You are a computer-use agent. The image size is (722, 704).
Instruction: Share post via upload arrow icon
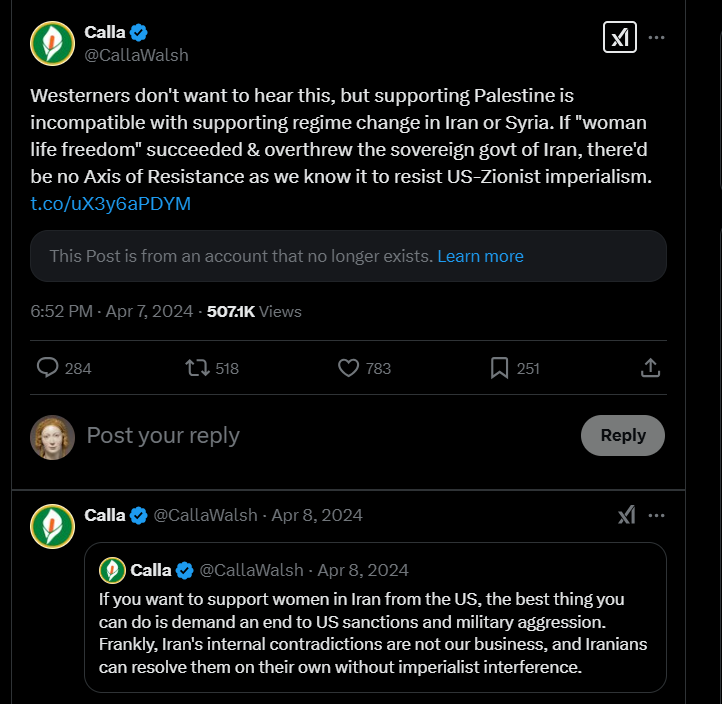[650, 368]
